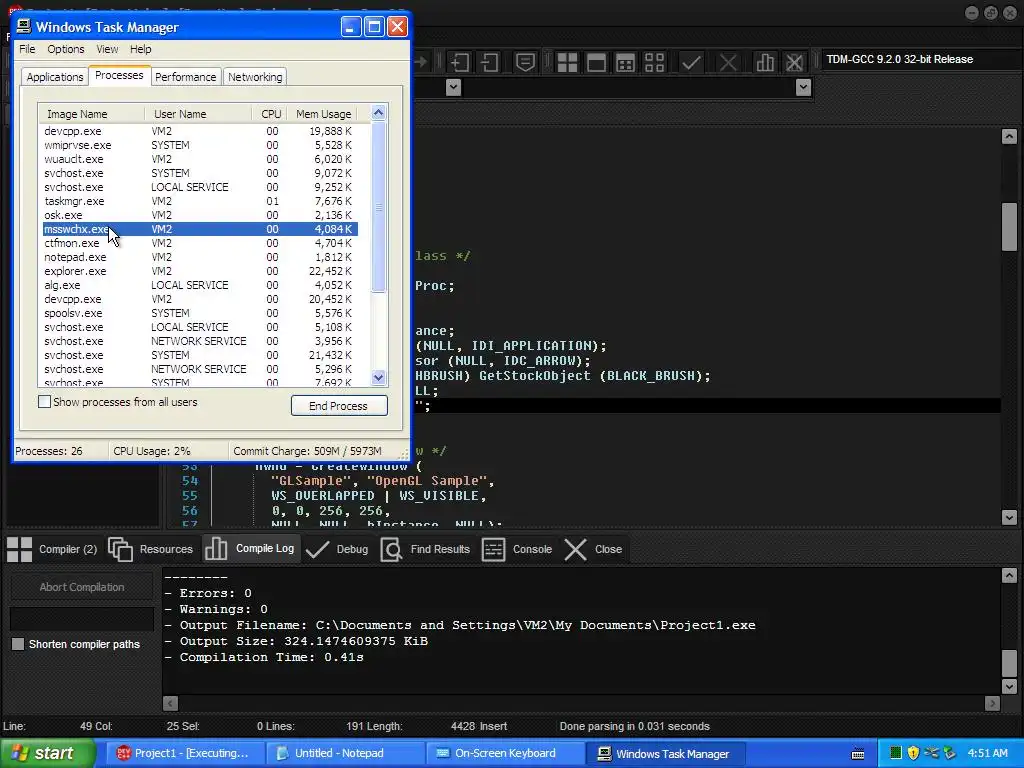Check Show processes from all users
The image size is (1024, 768).
pos(44,402)
